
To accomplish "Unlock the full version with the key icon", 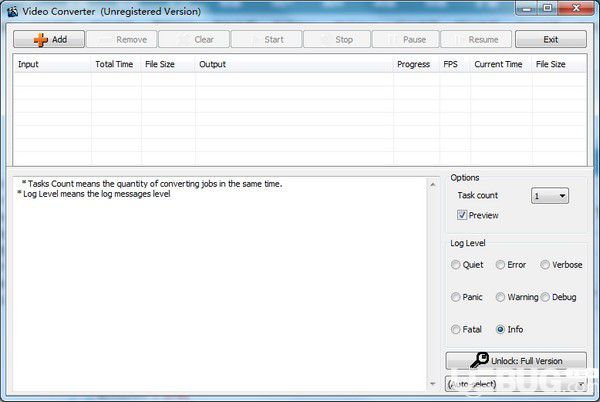I will point(516,361).
